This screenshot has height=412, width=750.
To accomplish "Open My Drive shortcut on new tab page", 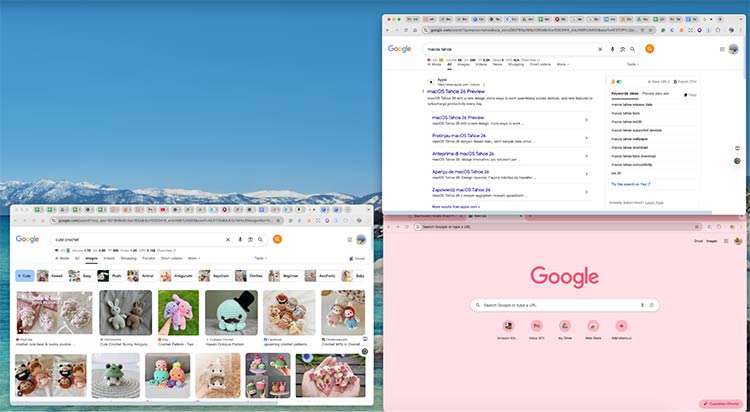I will click(x=564, y=327).
